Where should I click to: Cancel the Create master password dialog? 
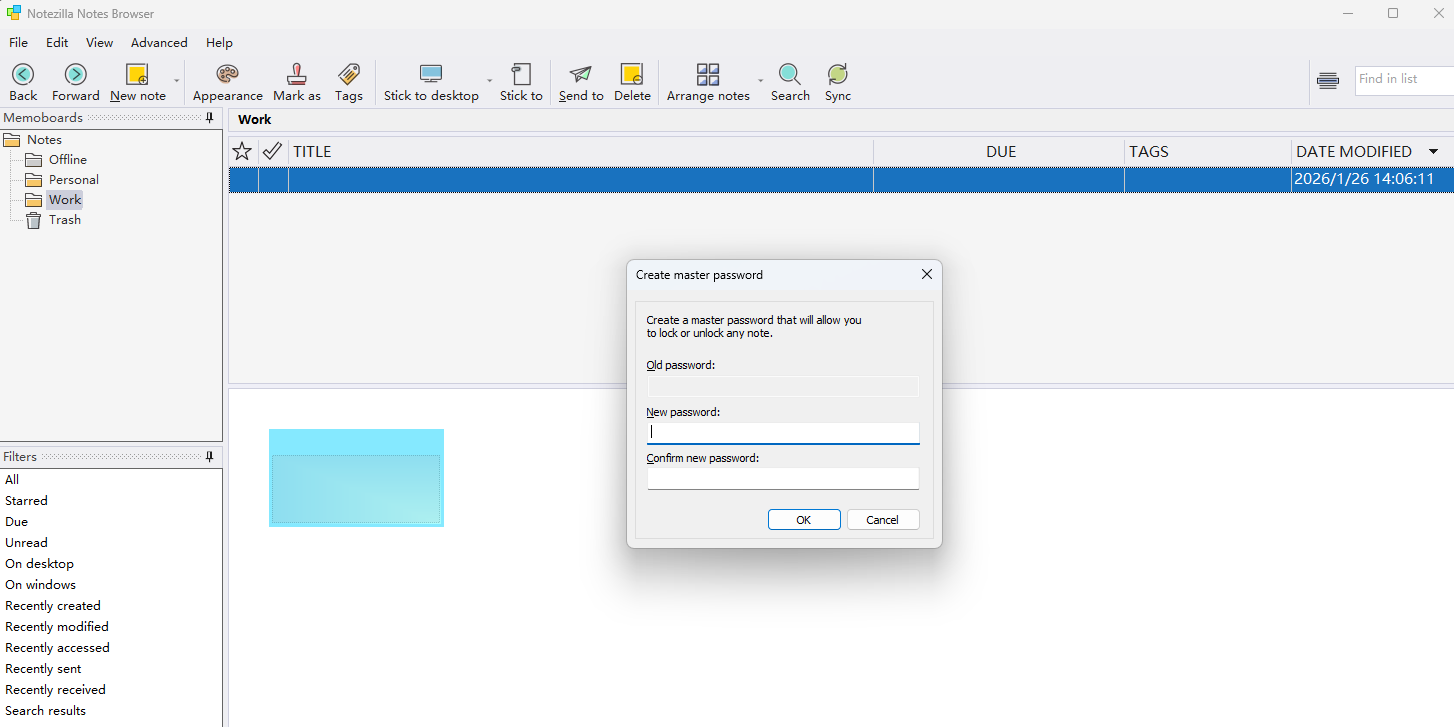coord(882,520)
